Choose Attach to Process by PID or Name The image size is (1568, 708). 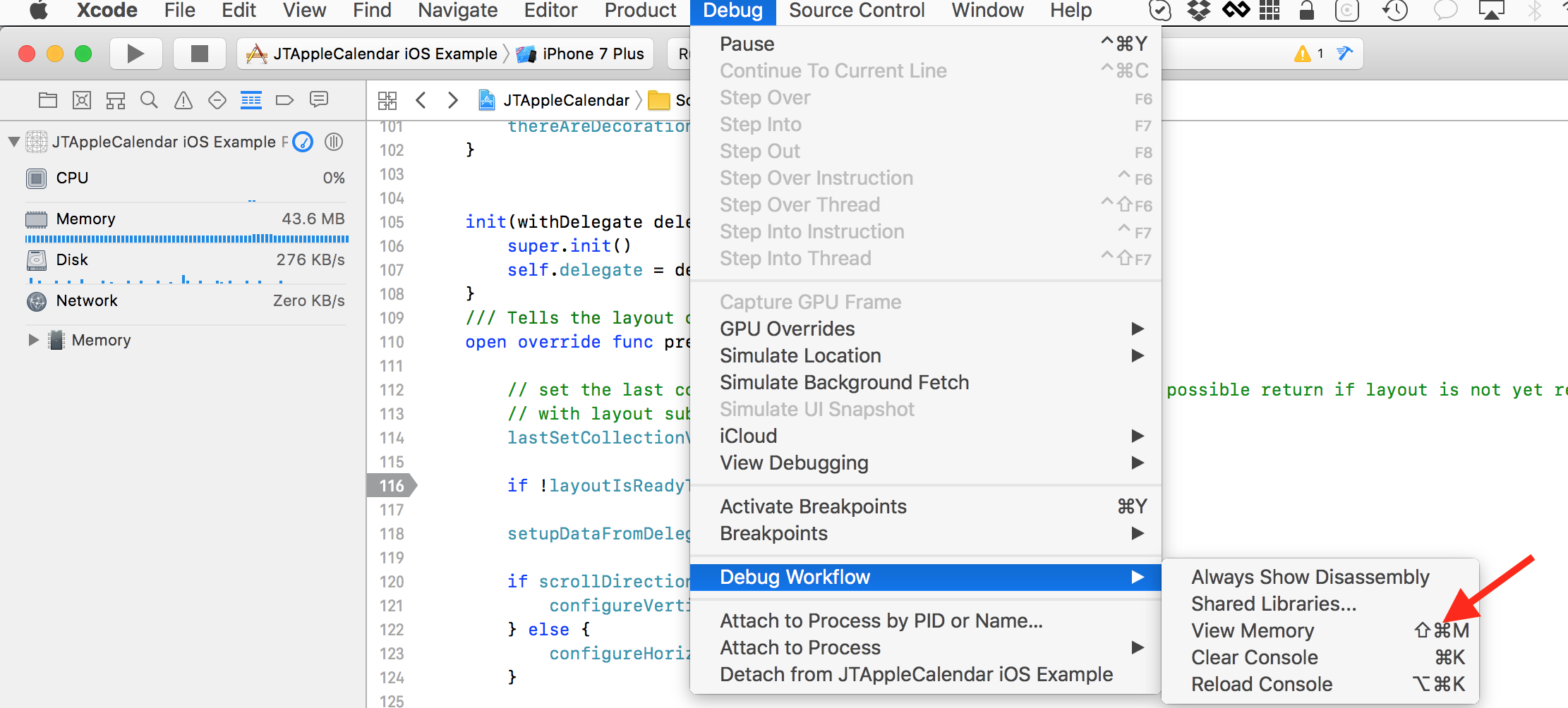[926, 621]
